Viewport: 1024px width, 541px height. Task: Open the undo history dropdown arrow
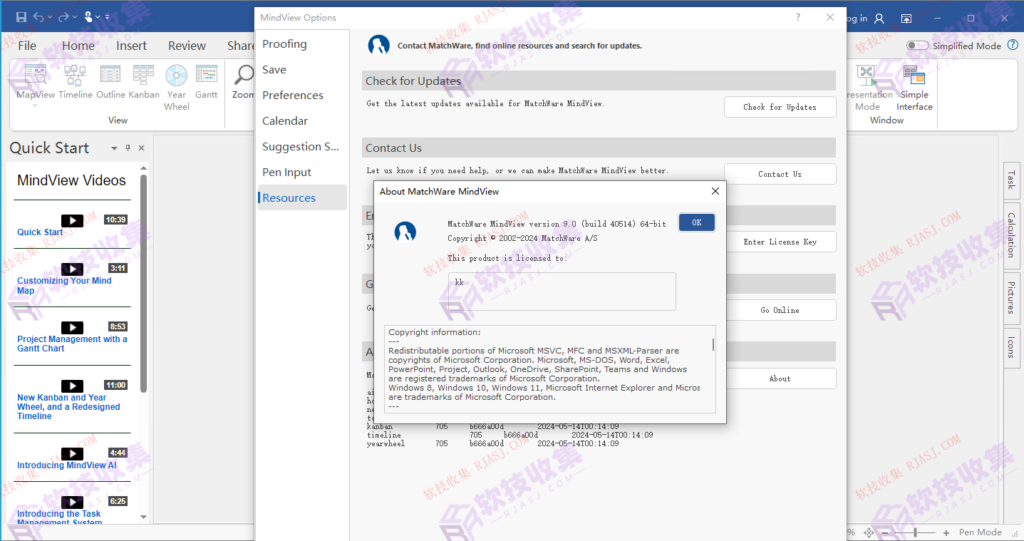[x=51, y=18]
